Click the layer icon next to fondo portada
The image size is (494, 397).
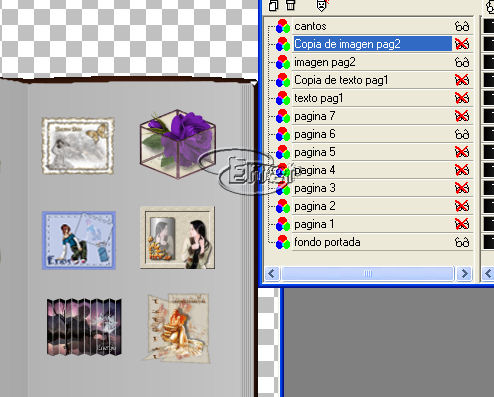point(283,242)
